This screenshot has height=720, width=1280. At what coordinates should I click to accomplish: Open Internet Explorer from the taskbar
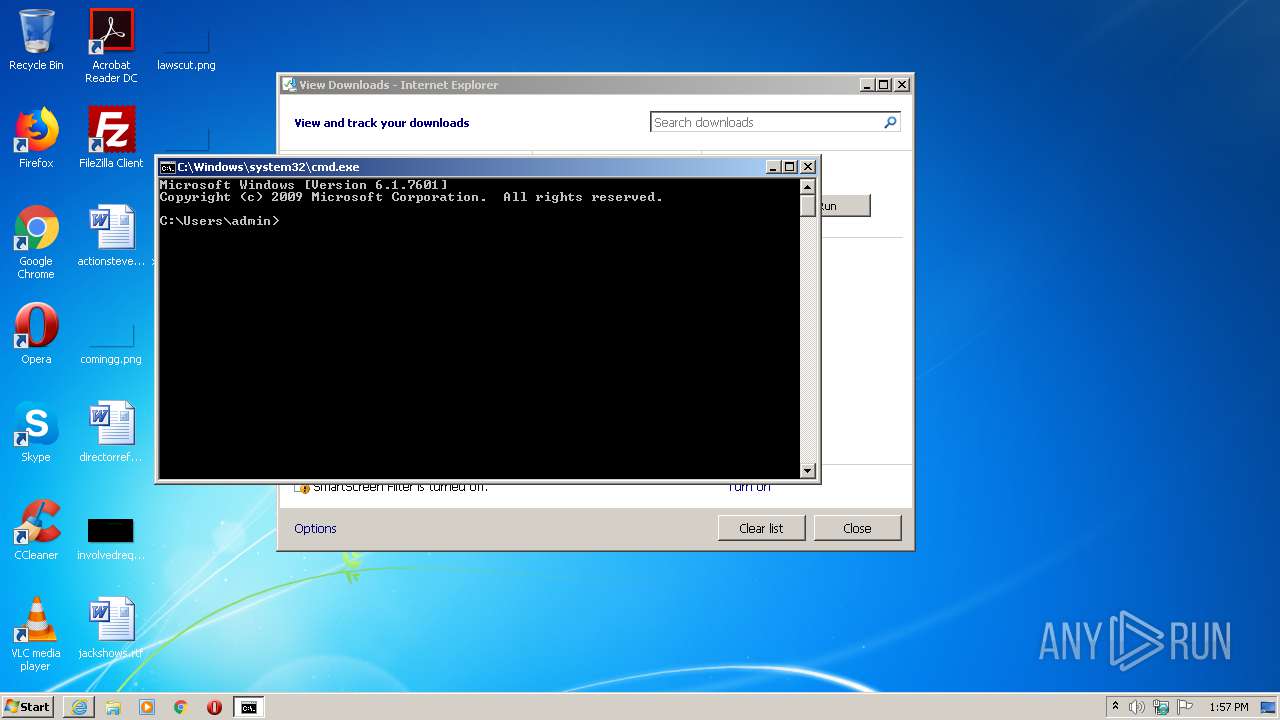tap(79, 707)
